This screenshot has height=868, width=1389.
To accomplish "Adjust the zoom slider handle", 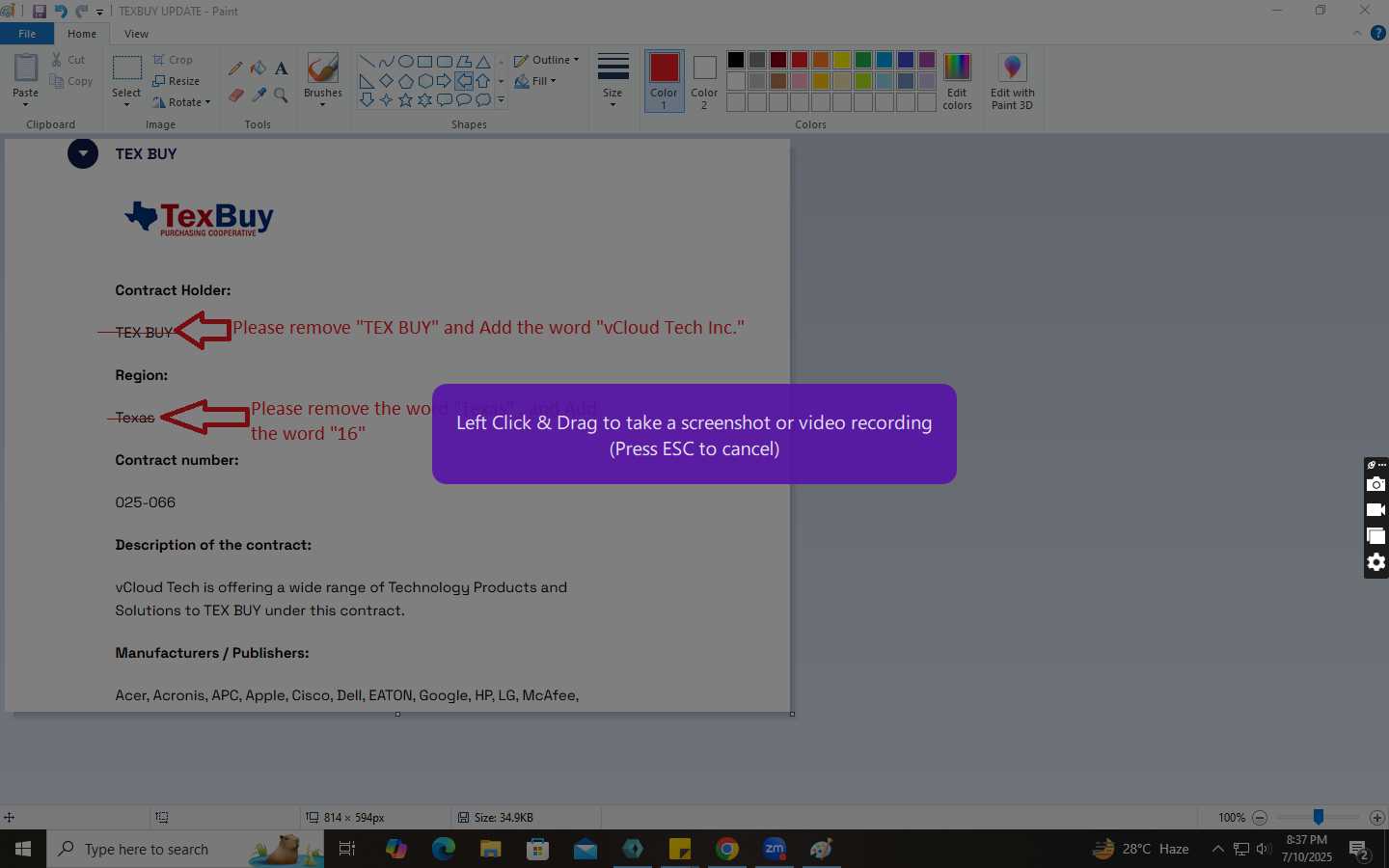I will [1318, 817].
